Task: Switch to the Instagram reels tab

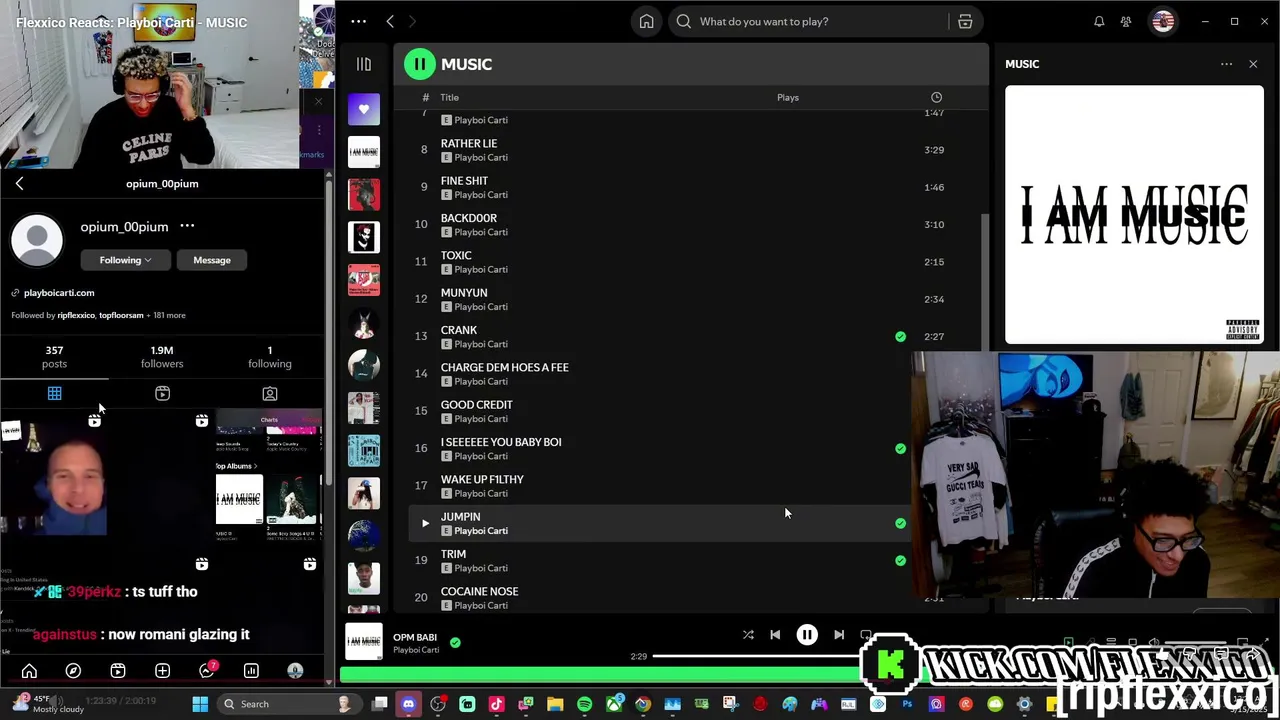Action: [162, 394]
